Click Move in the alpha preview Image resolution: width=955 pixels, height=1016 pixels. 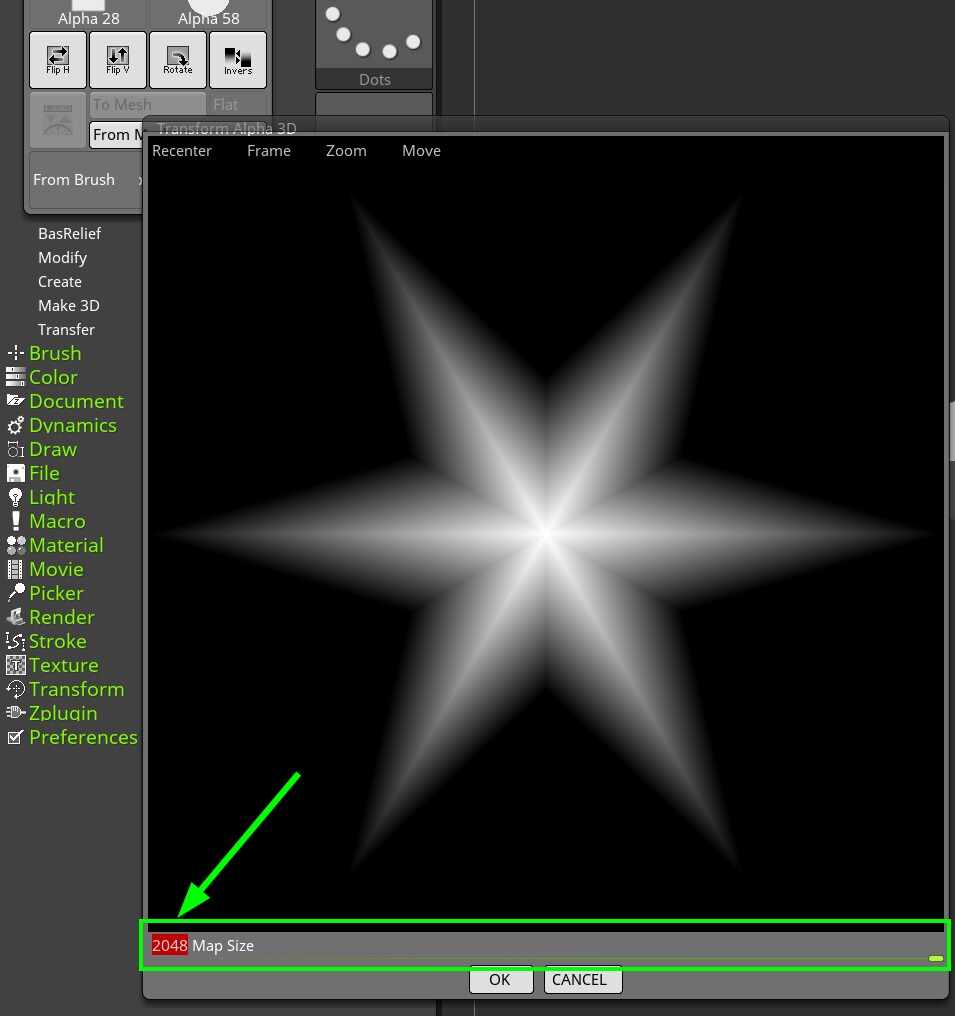coord(421,150)
